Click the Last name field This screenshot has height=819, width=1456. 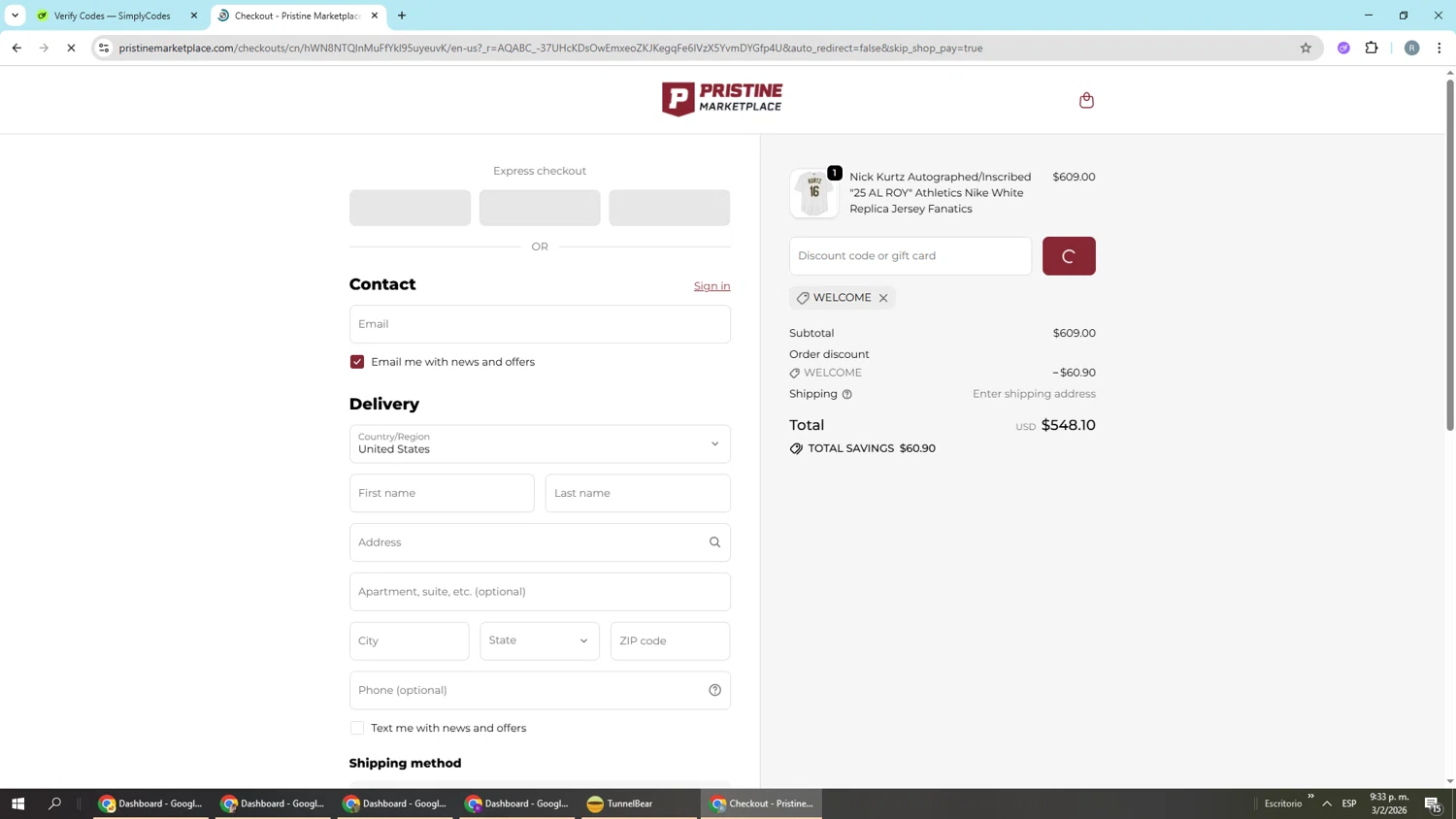(x=638, y=493)
